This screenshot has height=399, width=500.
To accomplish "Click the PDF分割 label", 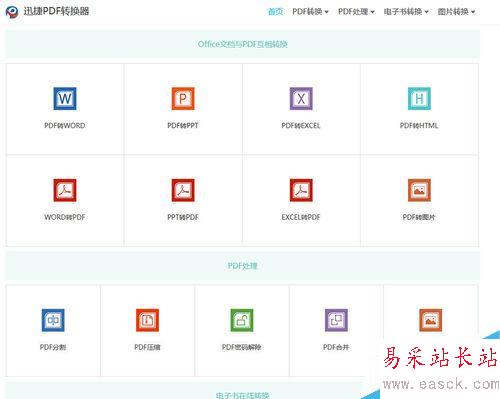I will [x=53, y=347].
